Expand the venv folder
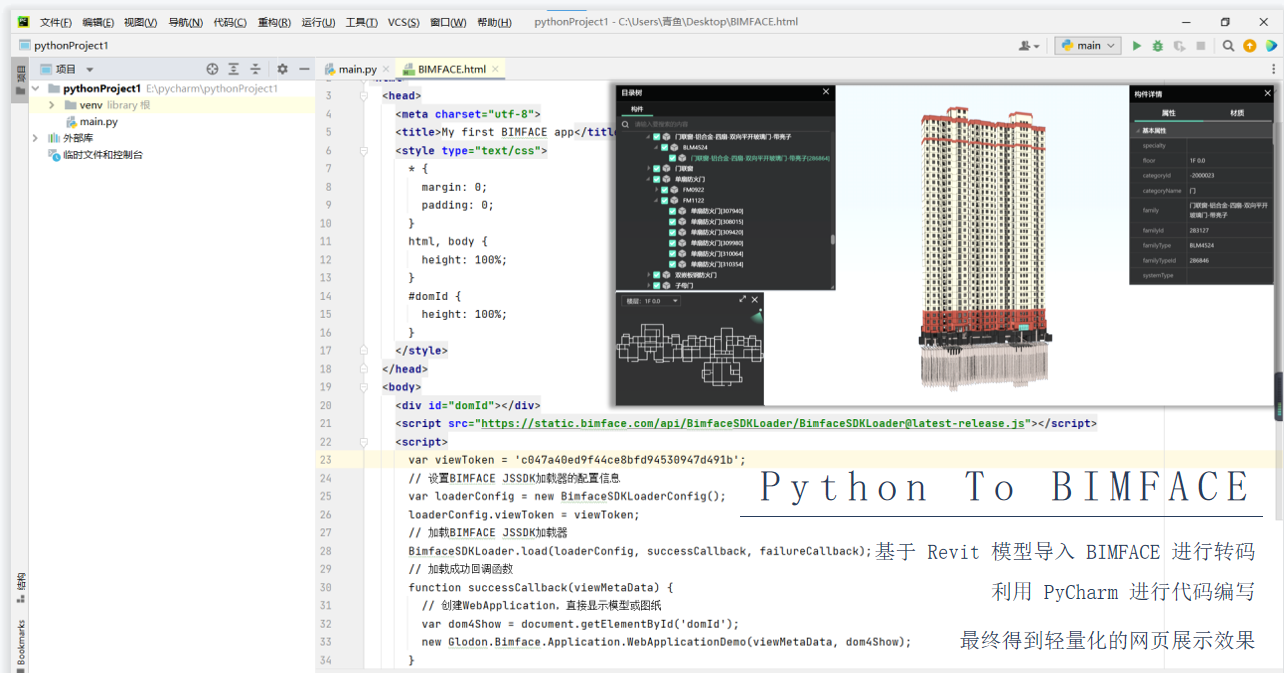 [52, 105]
